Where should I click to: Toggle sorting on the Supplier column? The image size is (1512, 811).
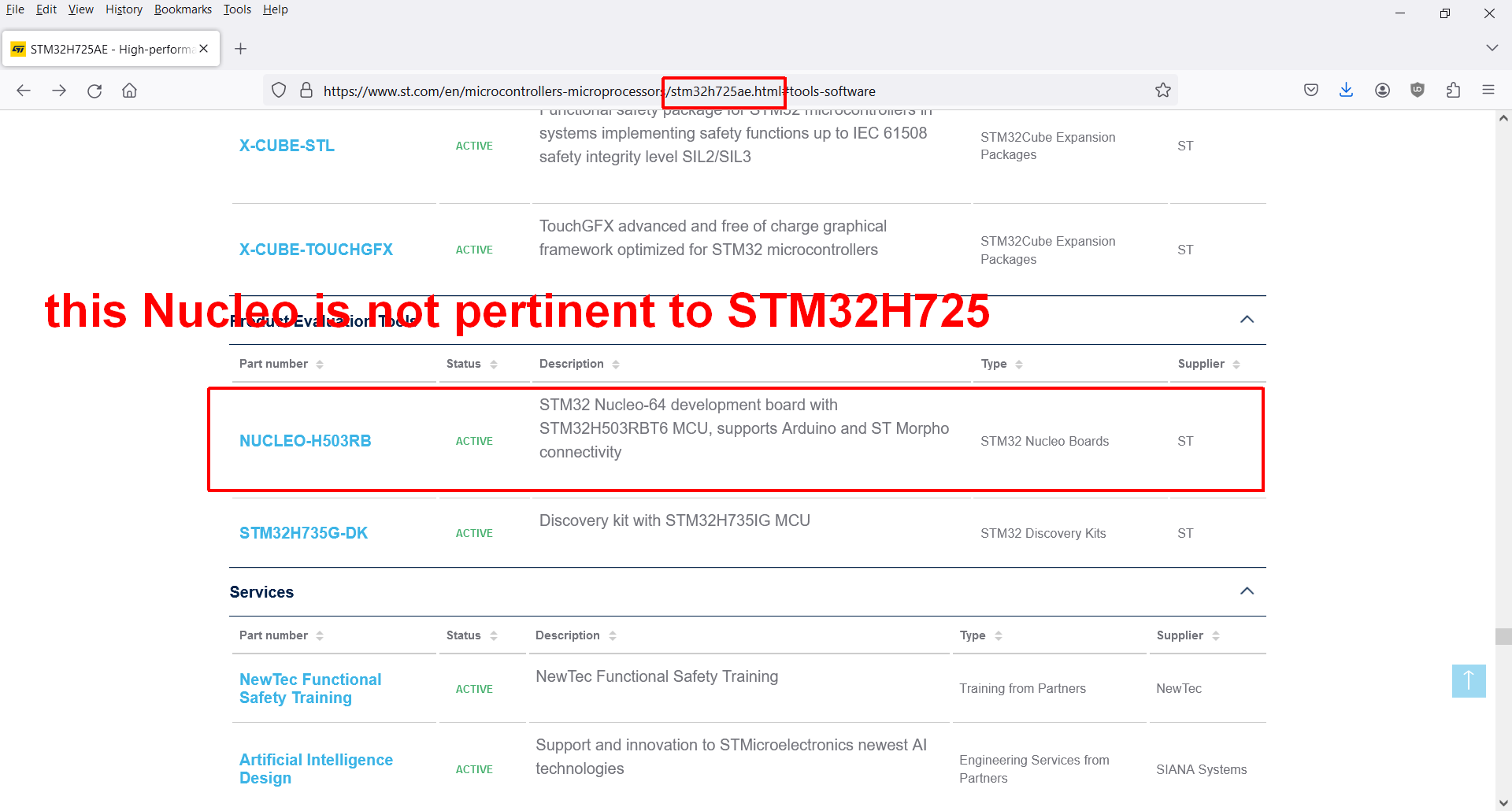click(1236, 364)
